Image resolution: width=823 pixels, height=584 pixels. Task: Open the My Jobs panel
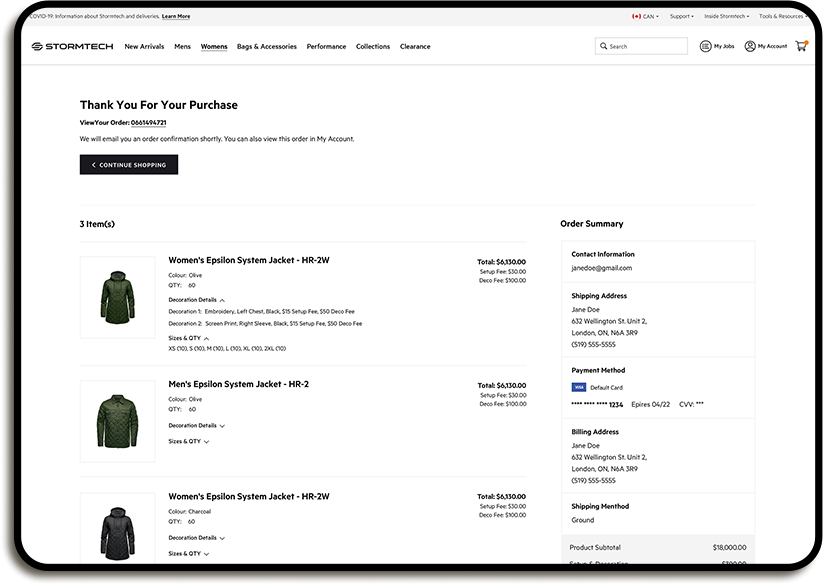tap(716, 46)
